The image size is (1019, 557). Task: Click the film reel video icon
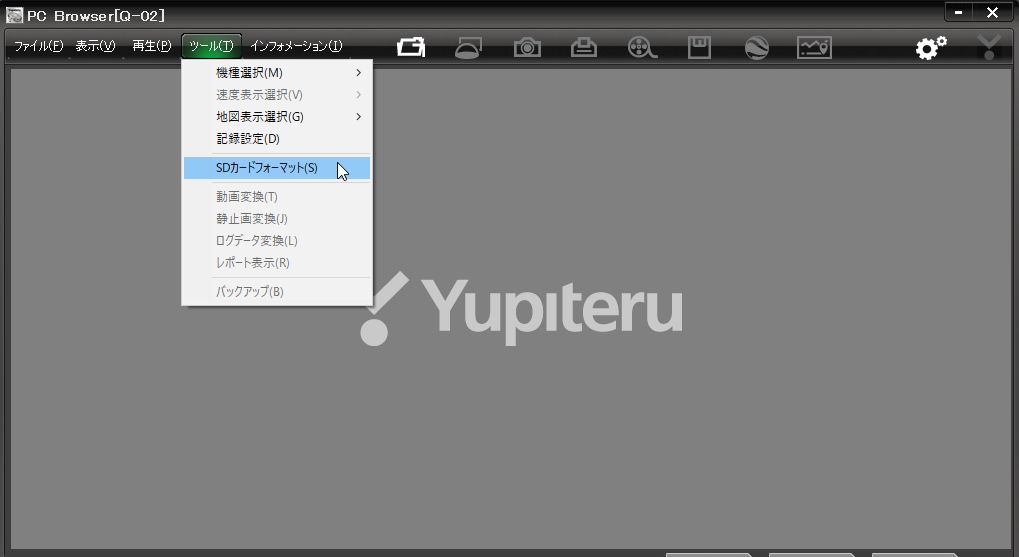point(642,47)
